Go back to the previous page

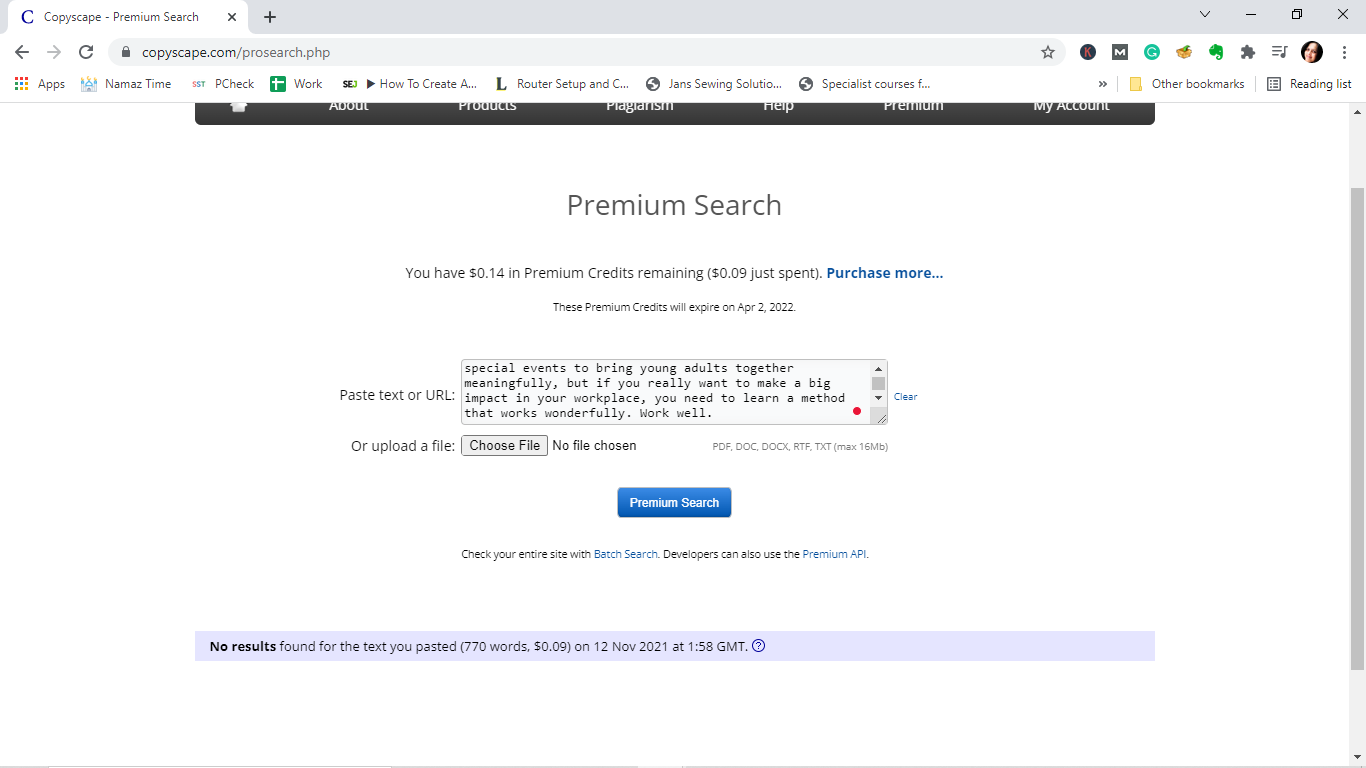click(22, 52)
